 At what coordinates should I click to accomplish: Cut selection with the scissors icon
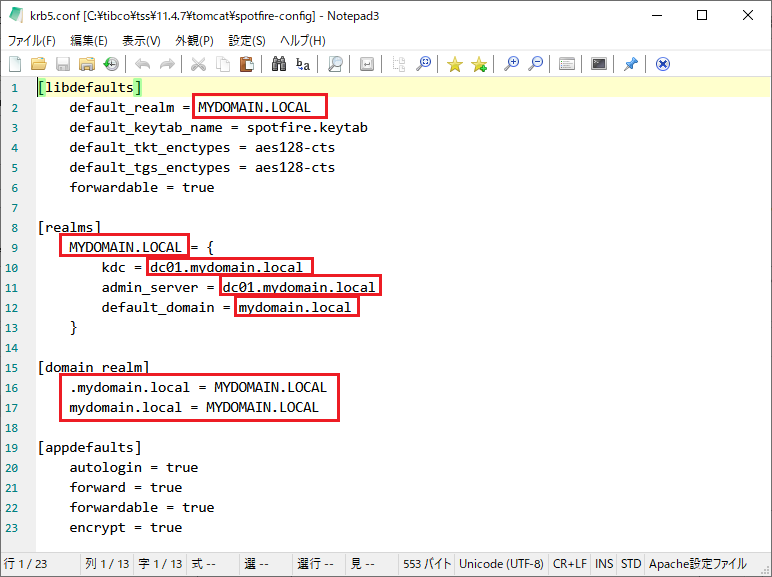click(x=198, y=64)
